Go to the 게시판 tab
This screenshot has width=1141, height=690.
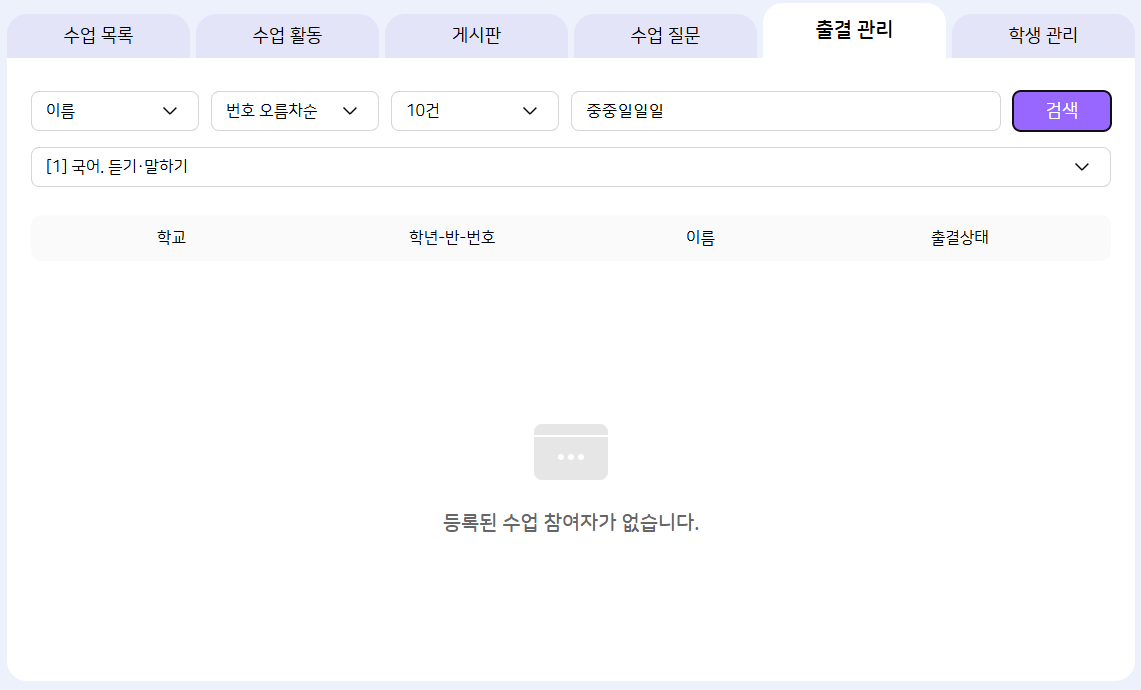(476, 36)
